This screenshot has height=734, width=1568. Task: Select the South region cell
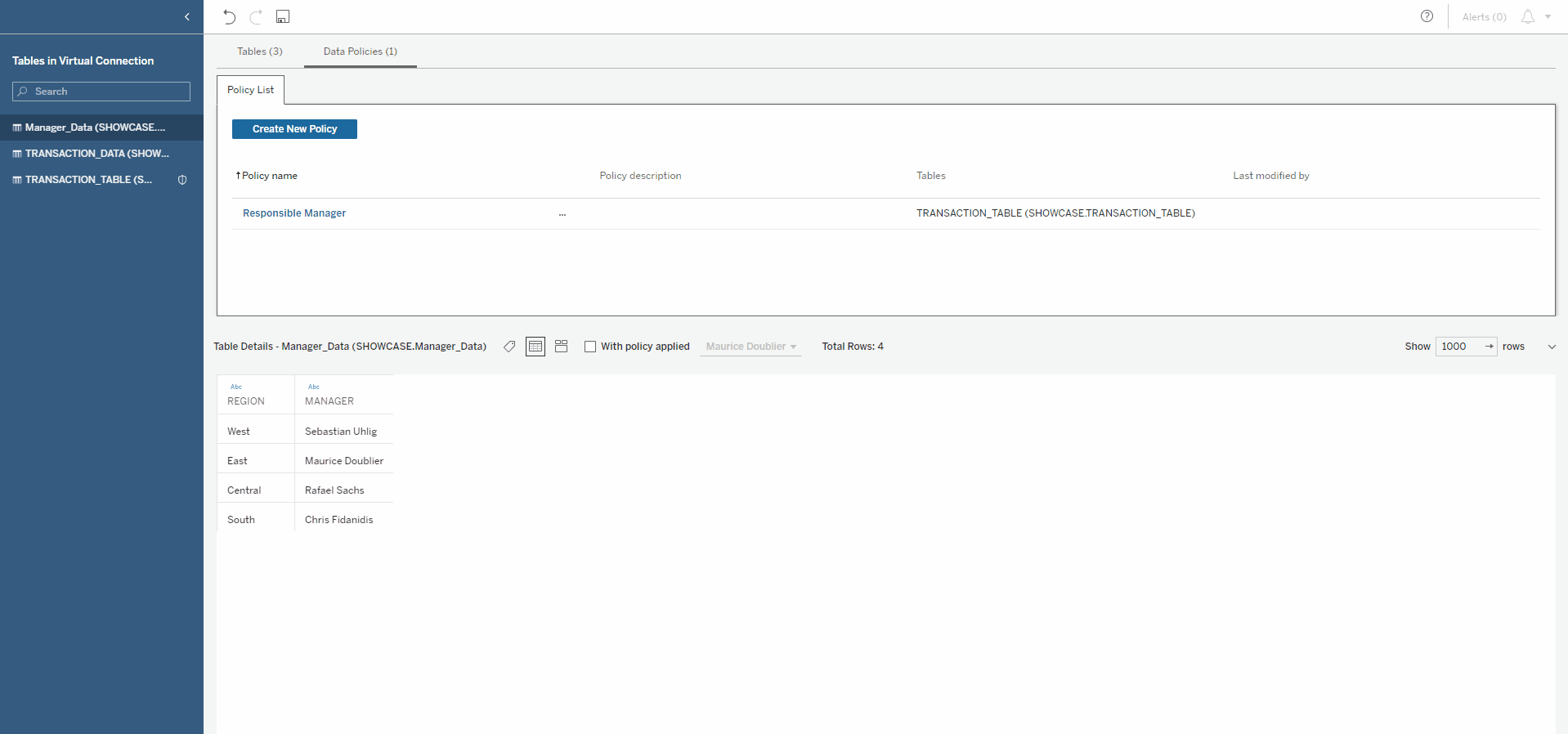(256, 519)
